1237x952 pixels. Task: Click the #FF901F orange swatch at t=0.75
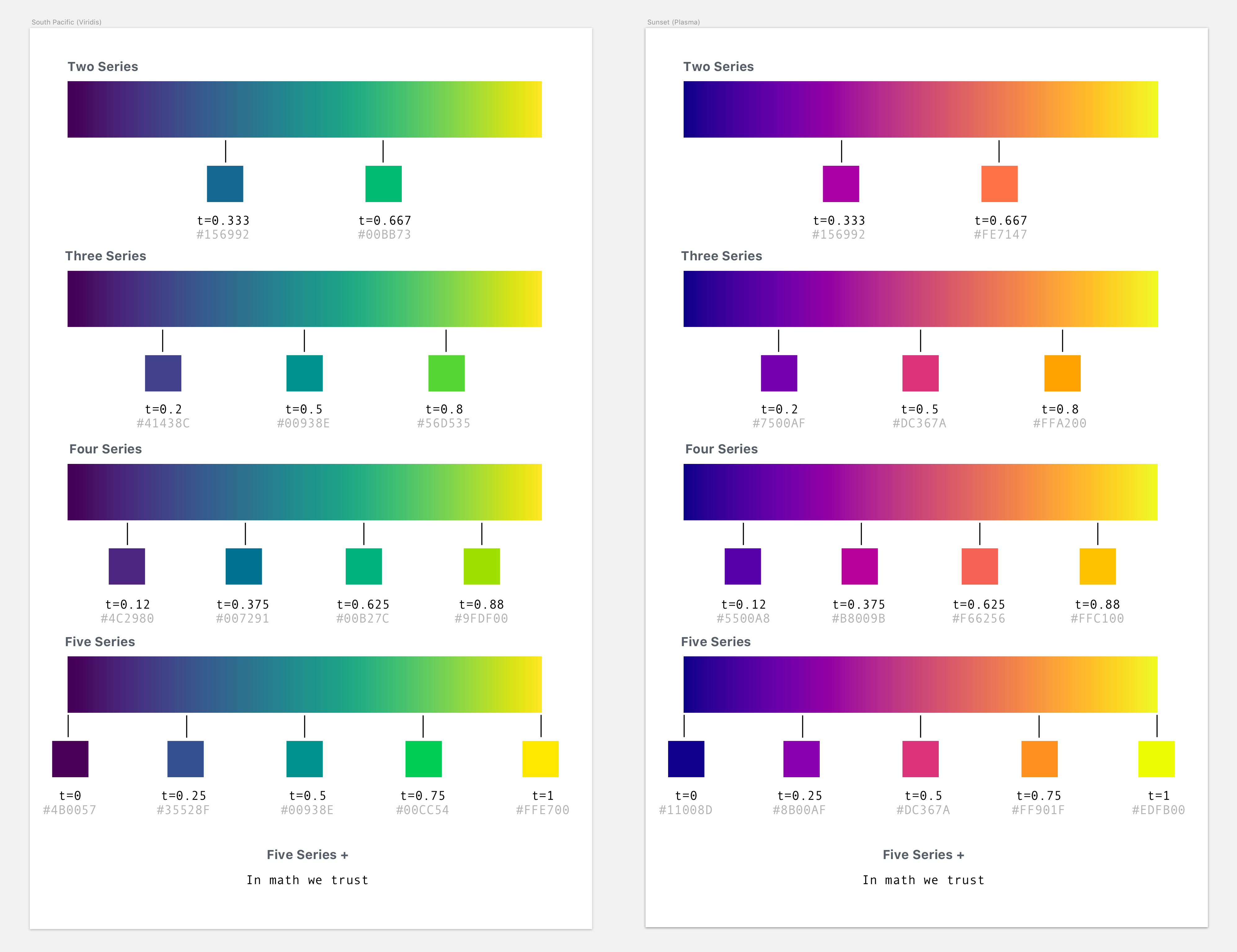[x=1039, y=759]
